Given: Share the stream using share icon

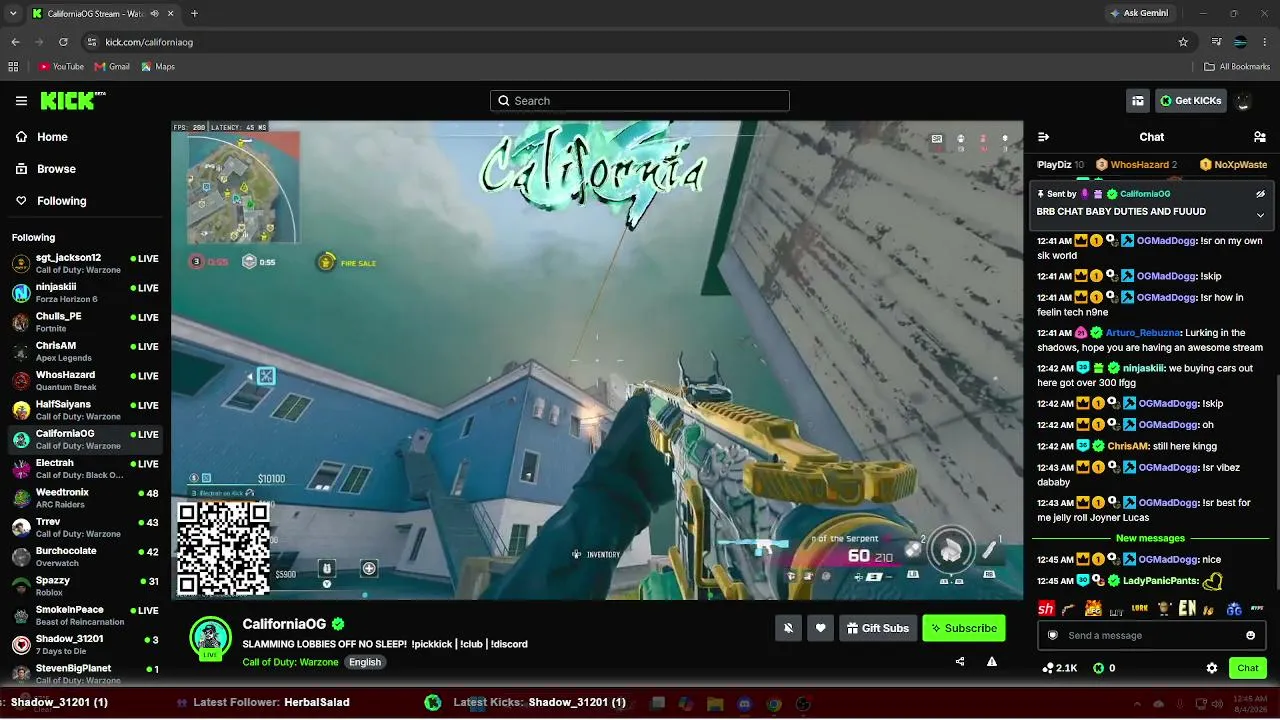Looking at the screenshot, I should click(960, 661).
